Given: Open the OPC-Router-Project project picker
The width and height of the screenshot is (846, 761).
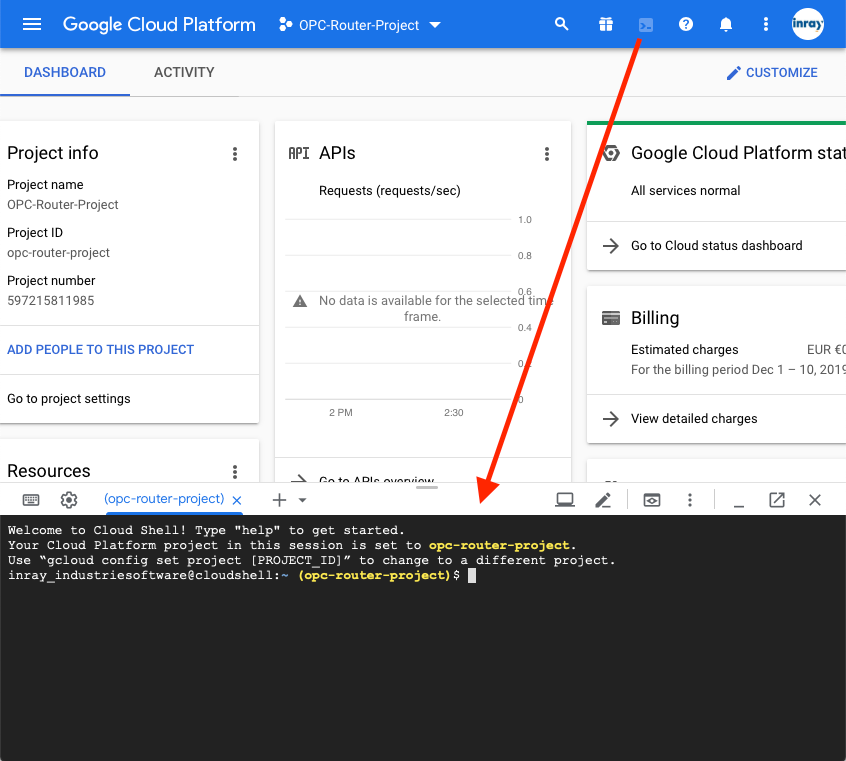Looking at the screenshot, I should [358, 25].
